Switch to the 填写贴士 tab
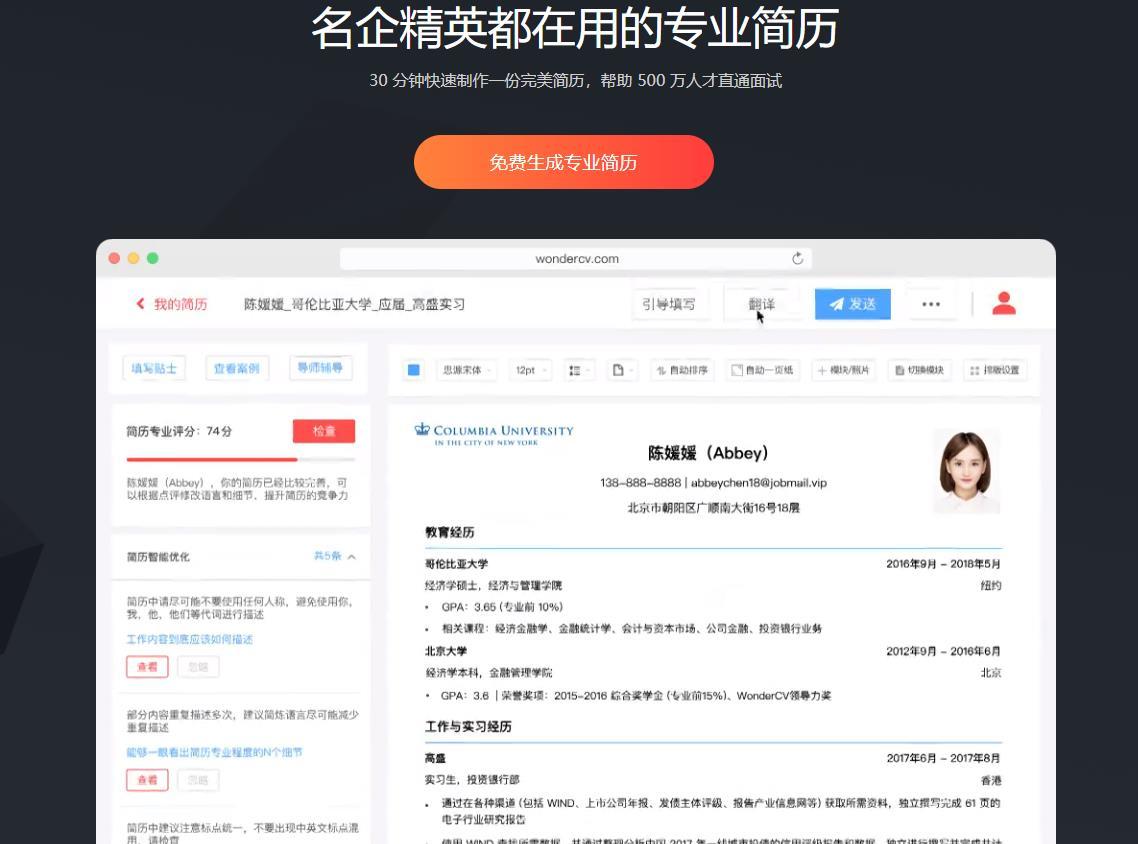Screen dimensions: 1138x844 (x=154, y=369)
